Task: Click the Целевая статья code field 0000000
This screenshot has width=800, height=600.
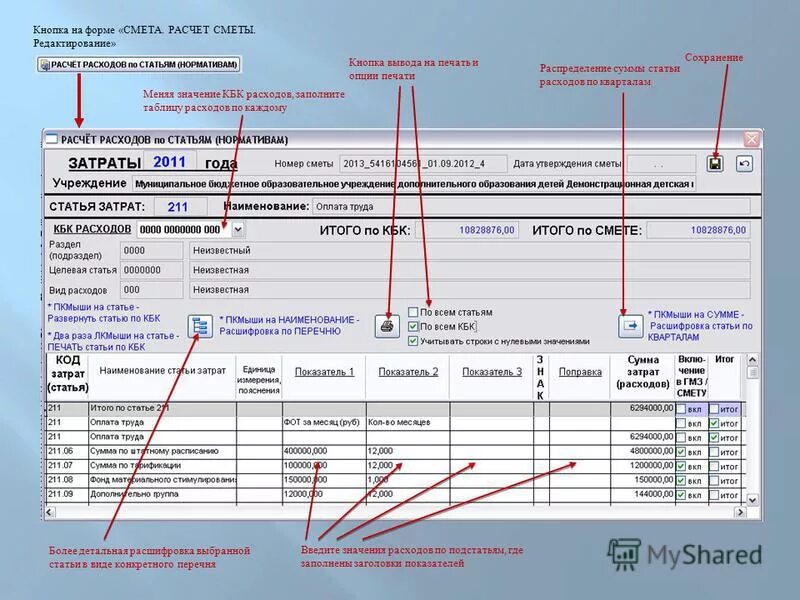Action: point(152,270)
